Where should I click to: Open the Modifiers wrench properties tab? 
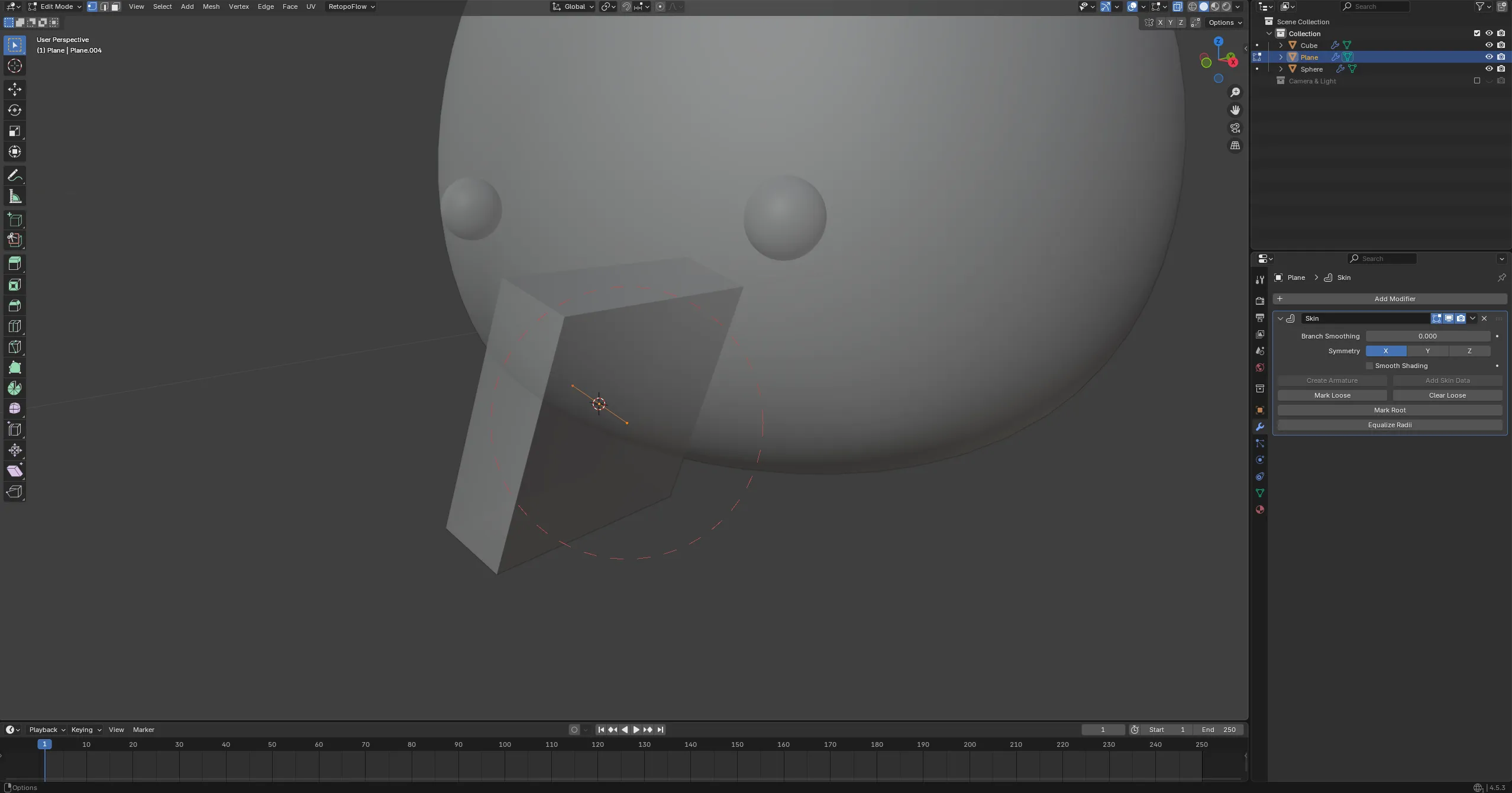1259,427
